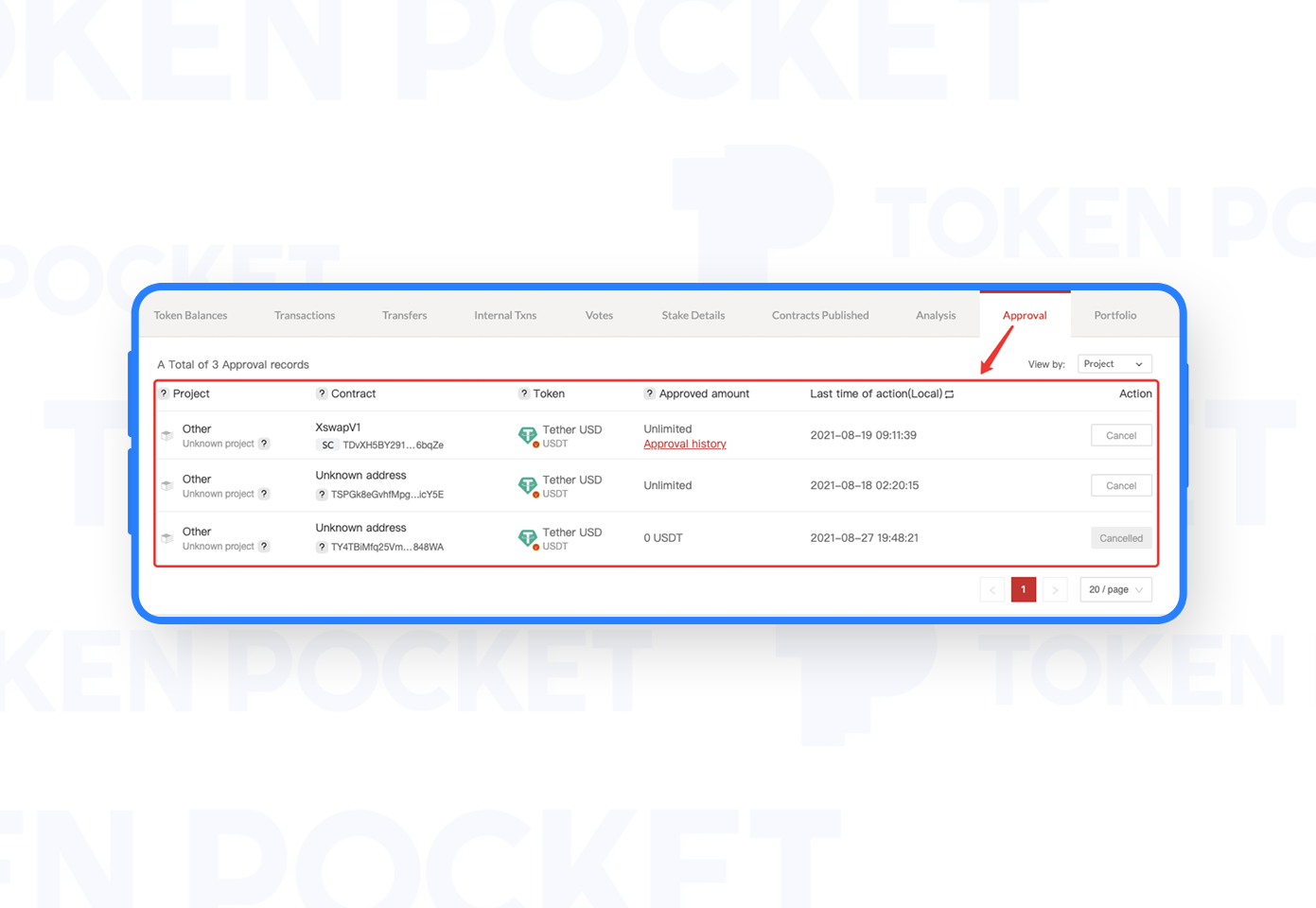
Task: Cancel approval for TSPGk8eGvhfMpg address
Action: (1120, 486)
